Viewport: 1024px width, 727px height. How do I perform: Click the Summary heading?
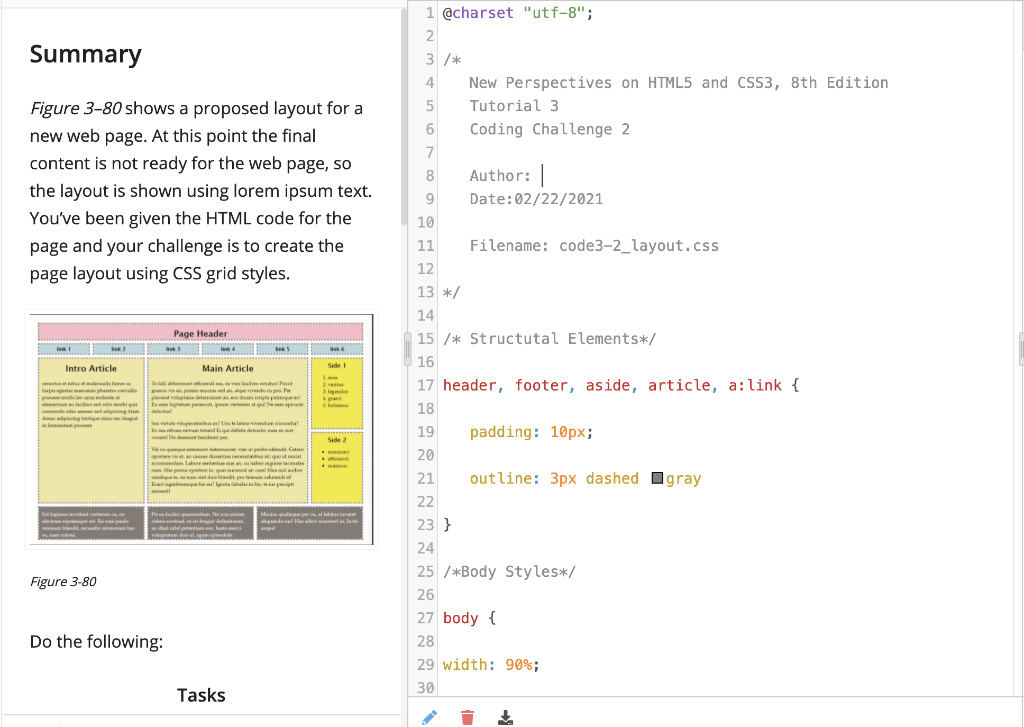click(x=85, y=54)
